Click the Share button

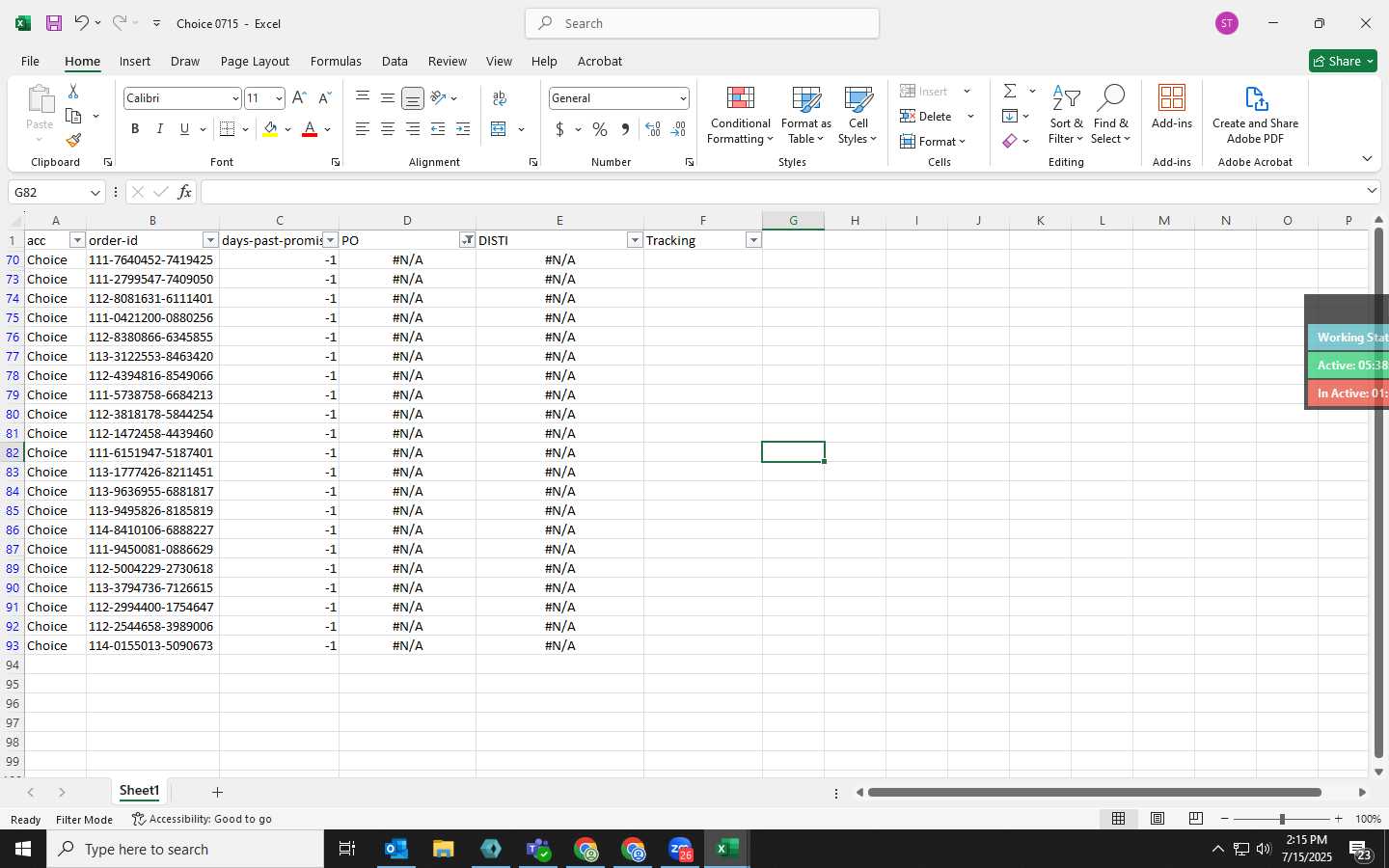[x=1343, y=61]
